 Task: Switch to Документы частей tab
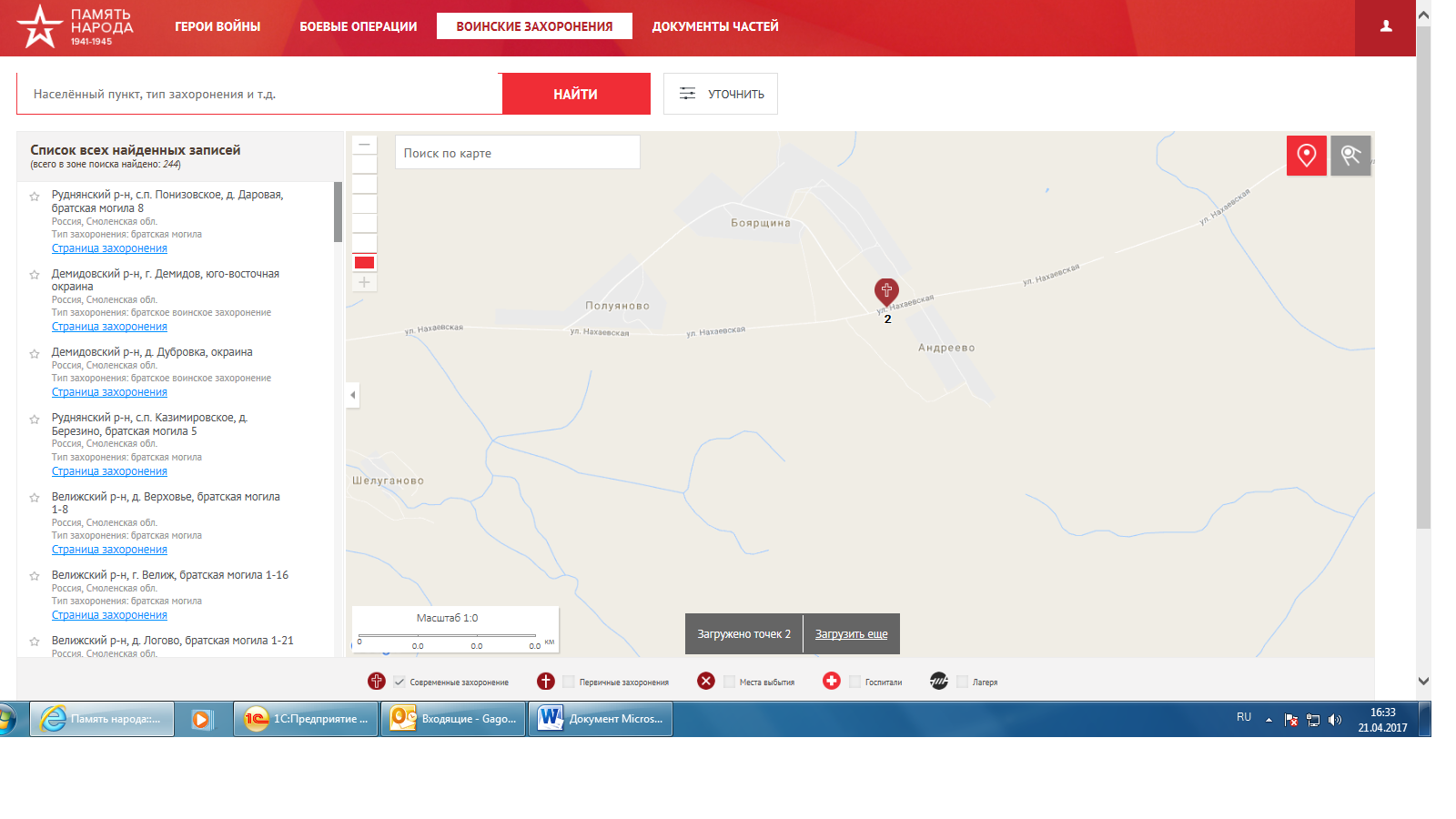tap(714, 26)
